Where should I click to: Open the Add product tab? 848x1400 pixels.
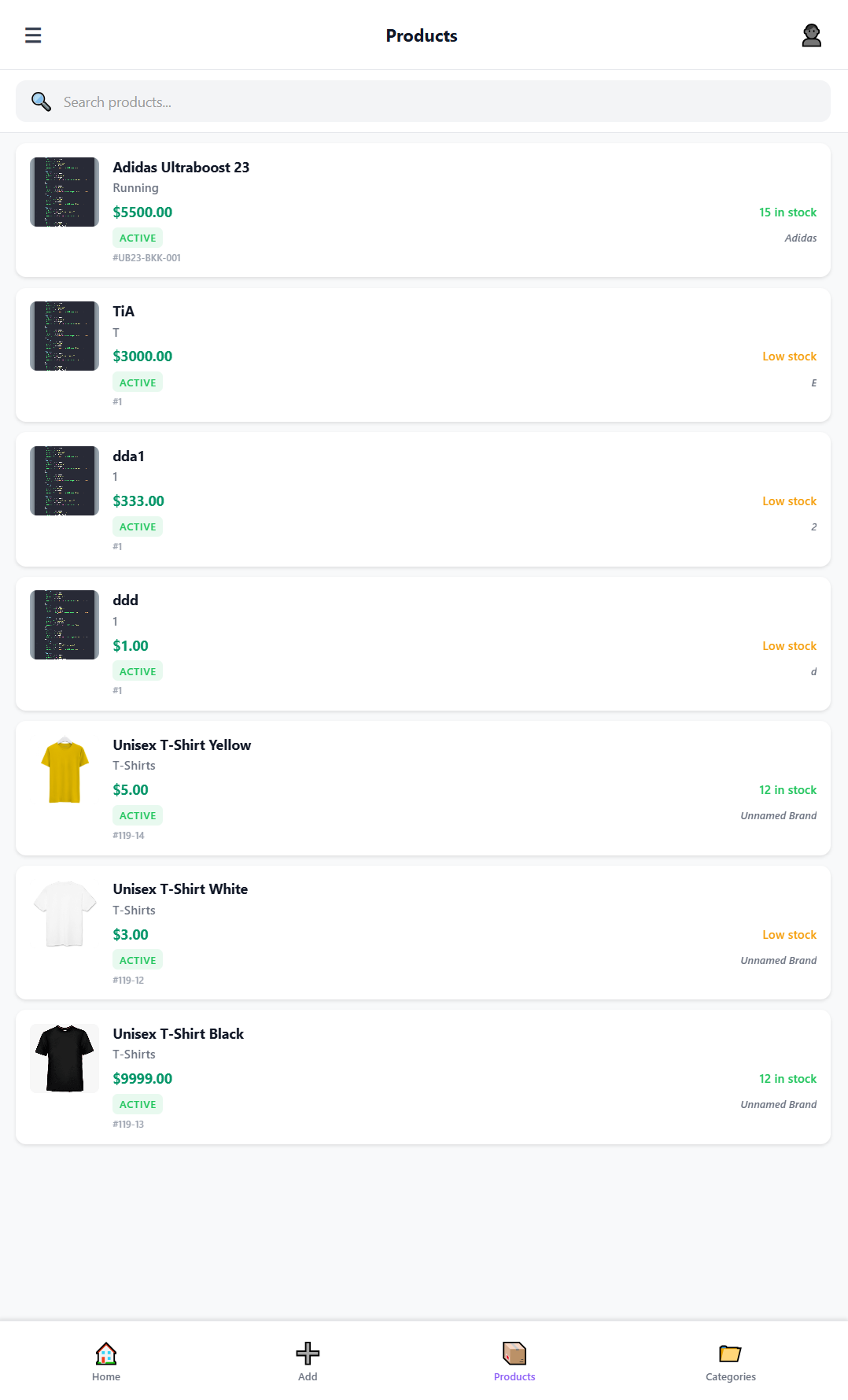point(308,1361)
